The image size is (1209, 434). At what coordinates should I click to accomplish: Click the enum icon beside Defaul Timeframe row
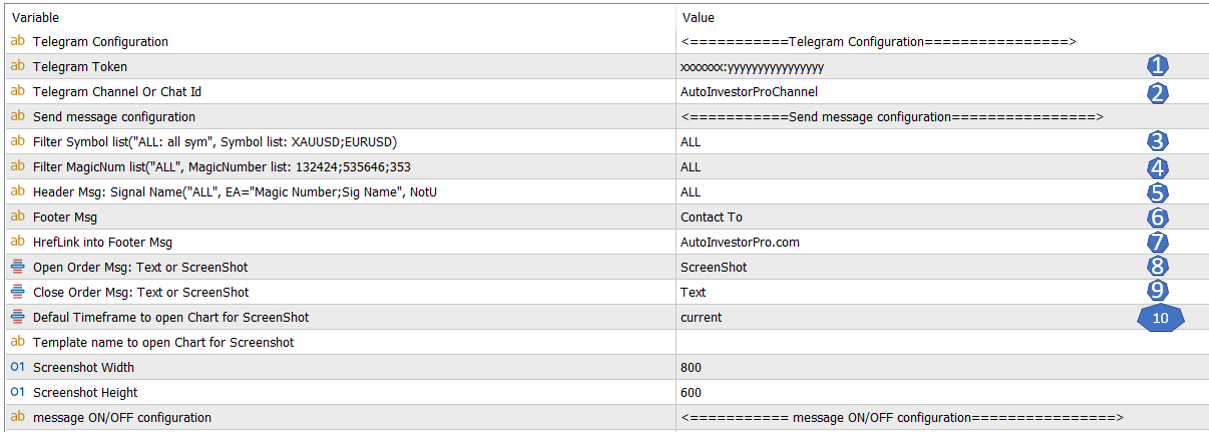[x=17, y=317]
